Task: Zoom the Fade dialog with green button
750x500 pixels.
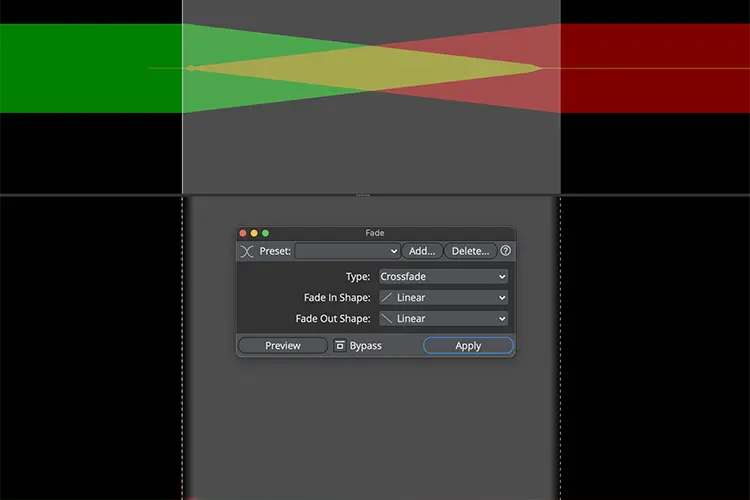Action: [265, 233]
